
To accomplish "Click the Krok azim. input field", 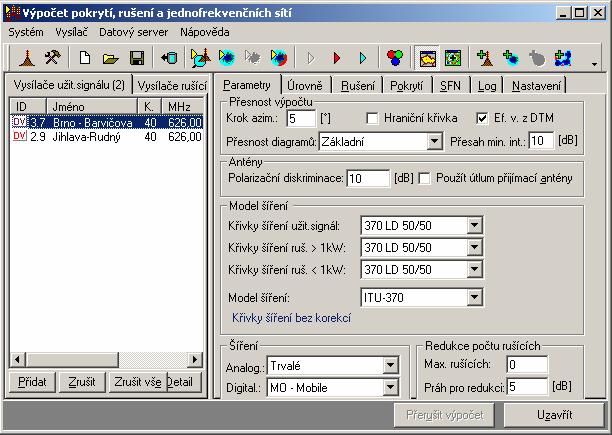I will tap(301, 118).
